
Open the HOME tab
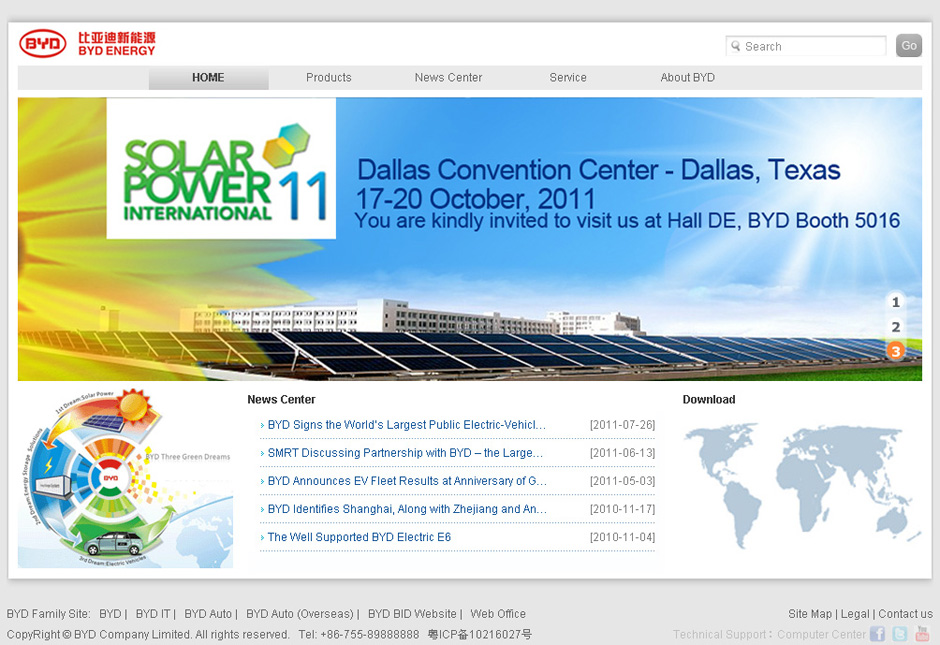(208, 78)
